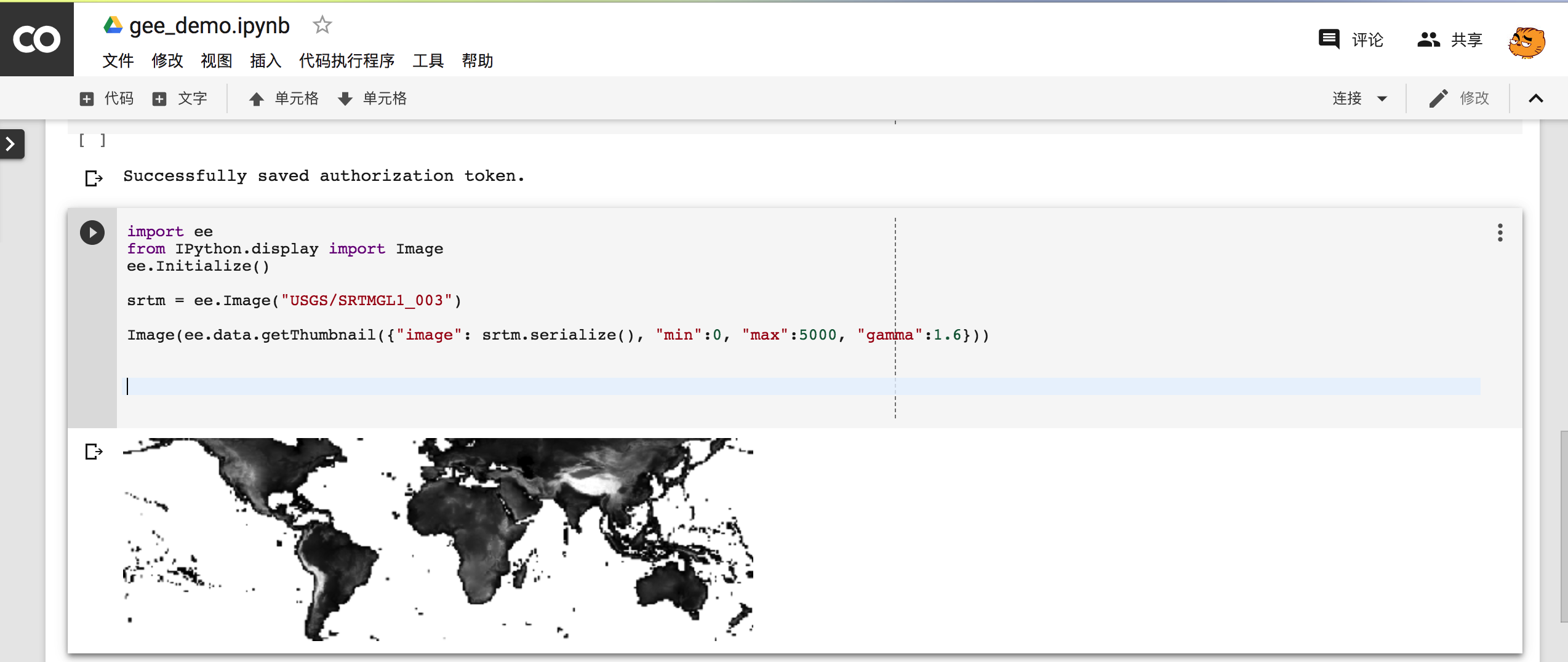Move cell up with 单元格 up arrow
This screenshot has height=662, width=1568.
pyautogui.click(x=257, y=98)
